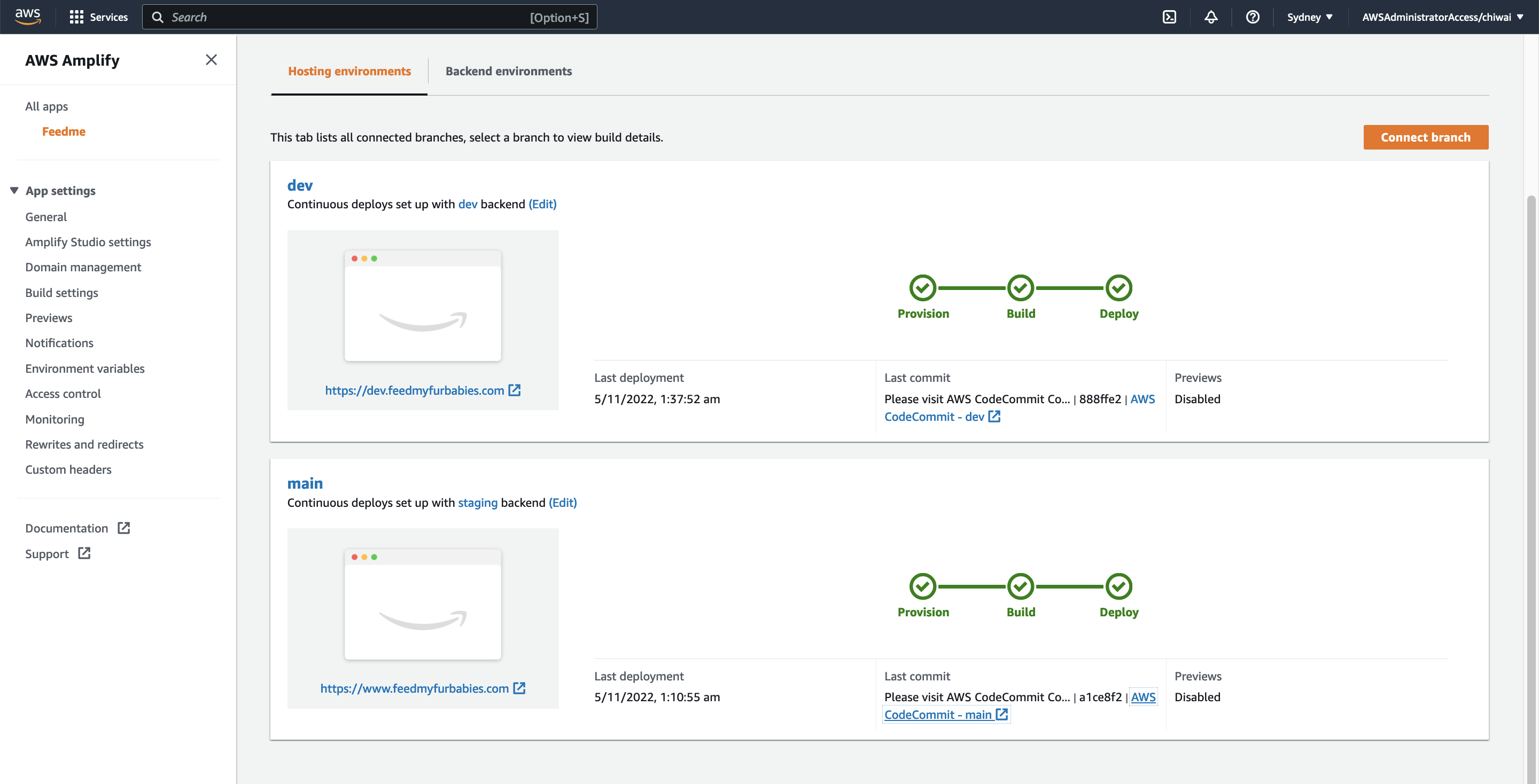Open the dev branch heading link
The image size is (1539, 784).
(x=300, y=185)
